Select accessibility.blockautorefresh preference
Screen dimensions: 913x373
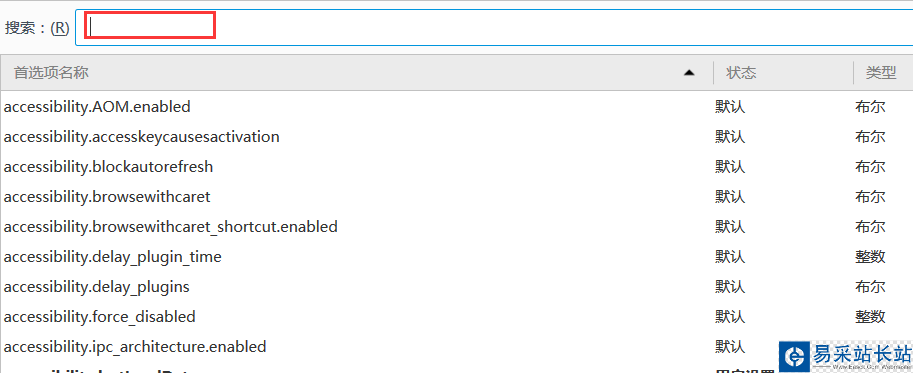click(456, 167)
